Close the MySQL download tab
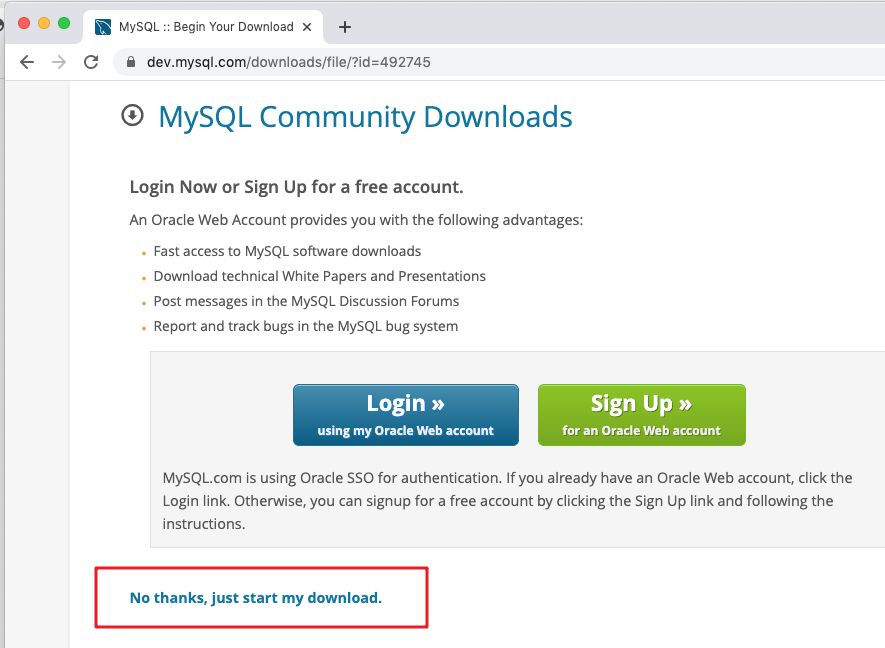Viewport: 885px width, 648px height. pyautogui.click(x=307, y=27)
